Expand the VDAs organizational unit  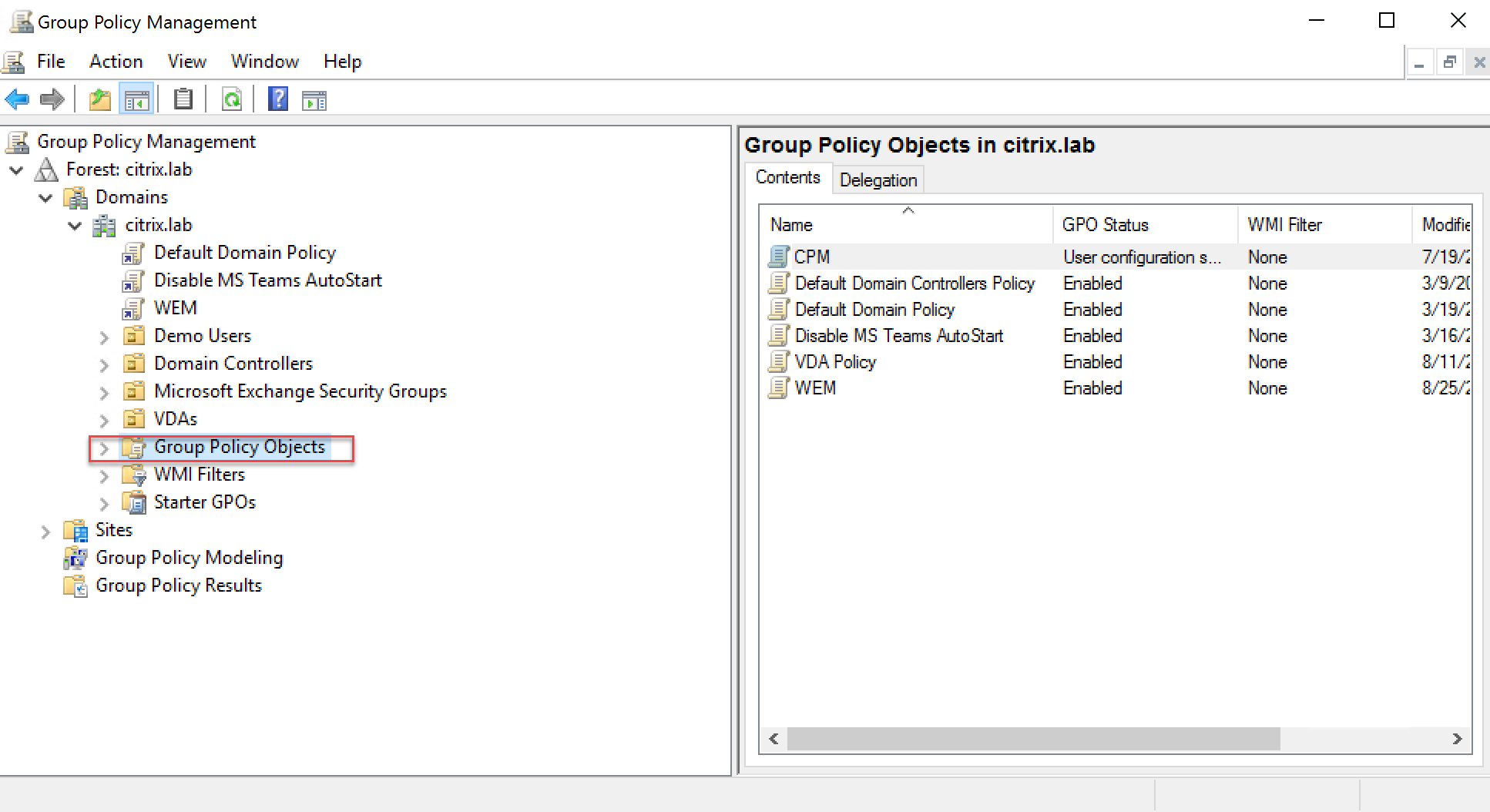(x=105, y=420)
